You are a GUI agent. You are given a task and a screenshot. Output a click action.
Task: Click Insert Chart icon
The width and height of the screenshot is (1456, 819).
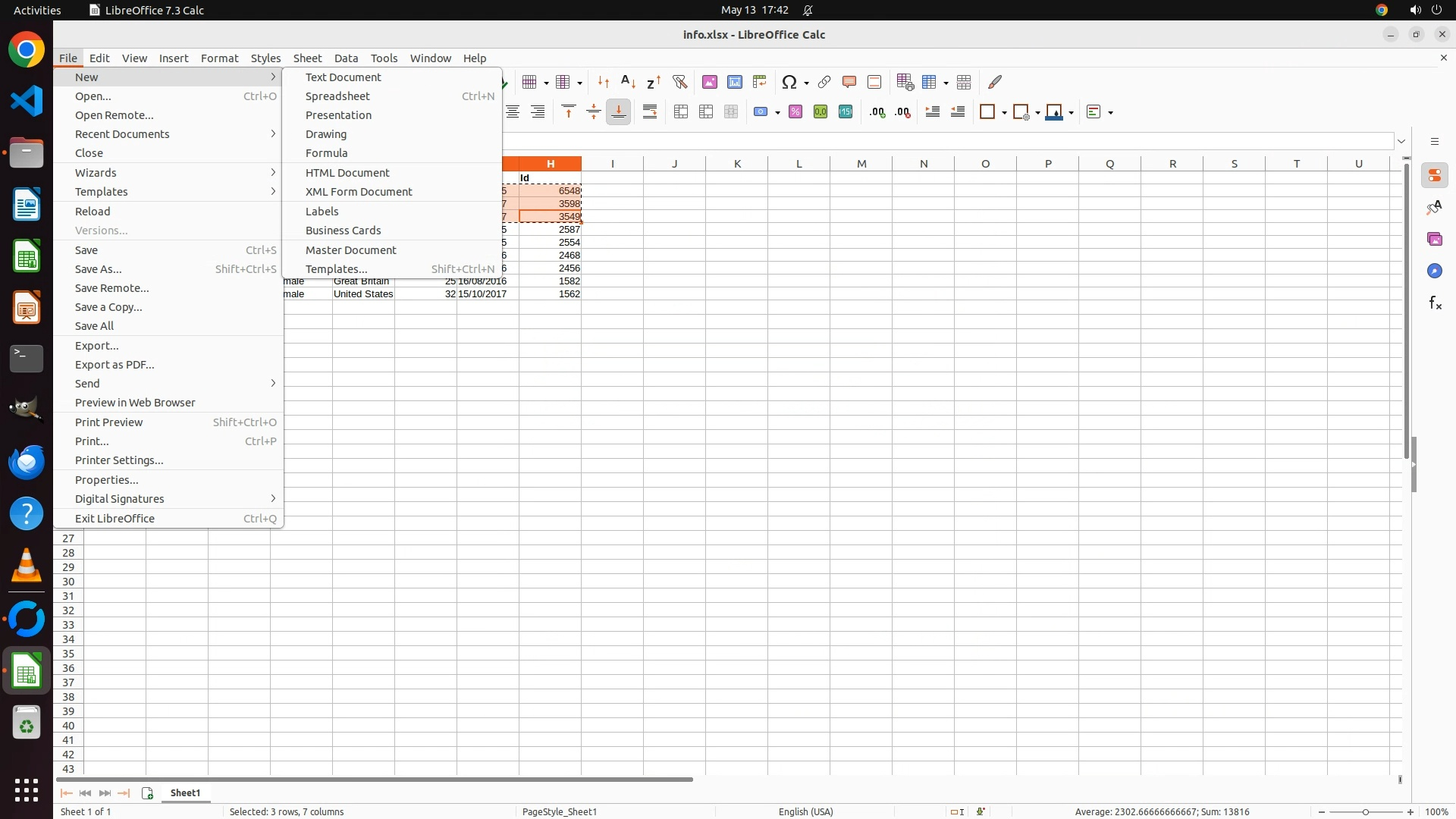(735, 82)
